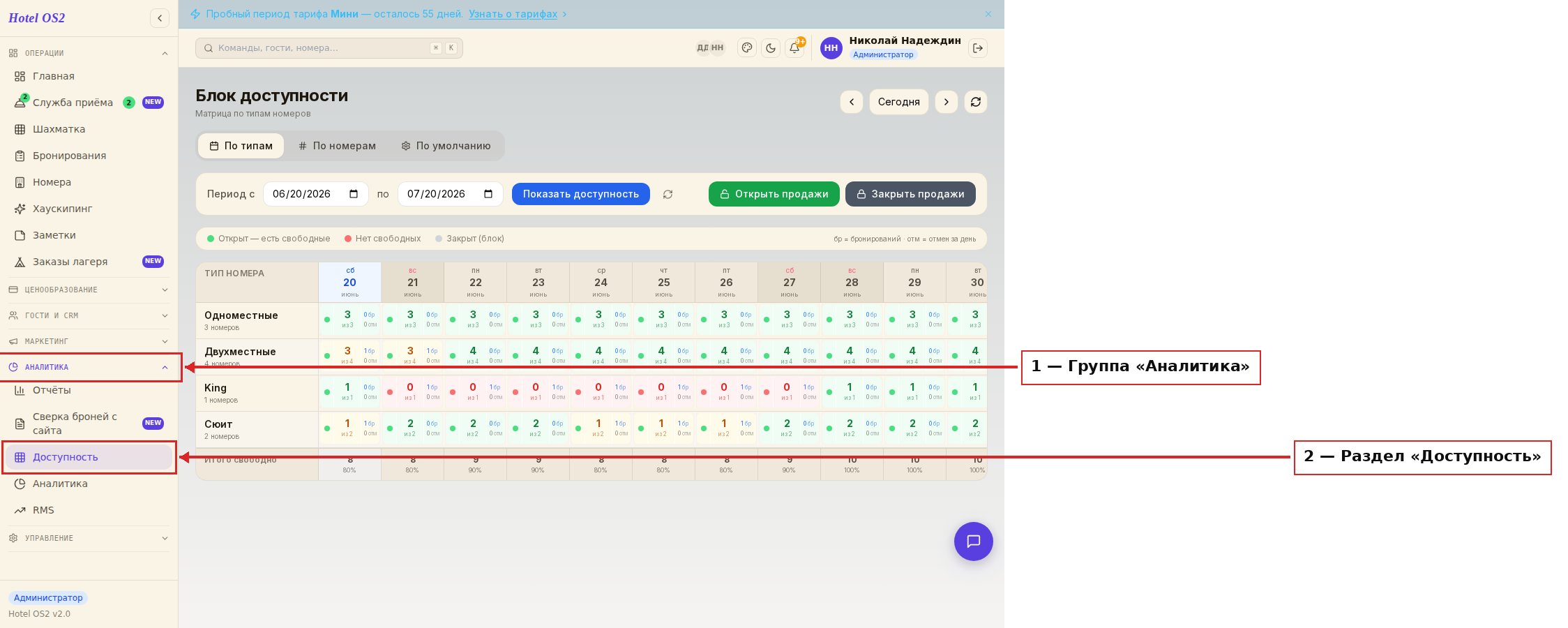Screen dimensions: 1568x628
Task: Follow the Узнать о тарифах link
Action: 513,14
